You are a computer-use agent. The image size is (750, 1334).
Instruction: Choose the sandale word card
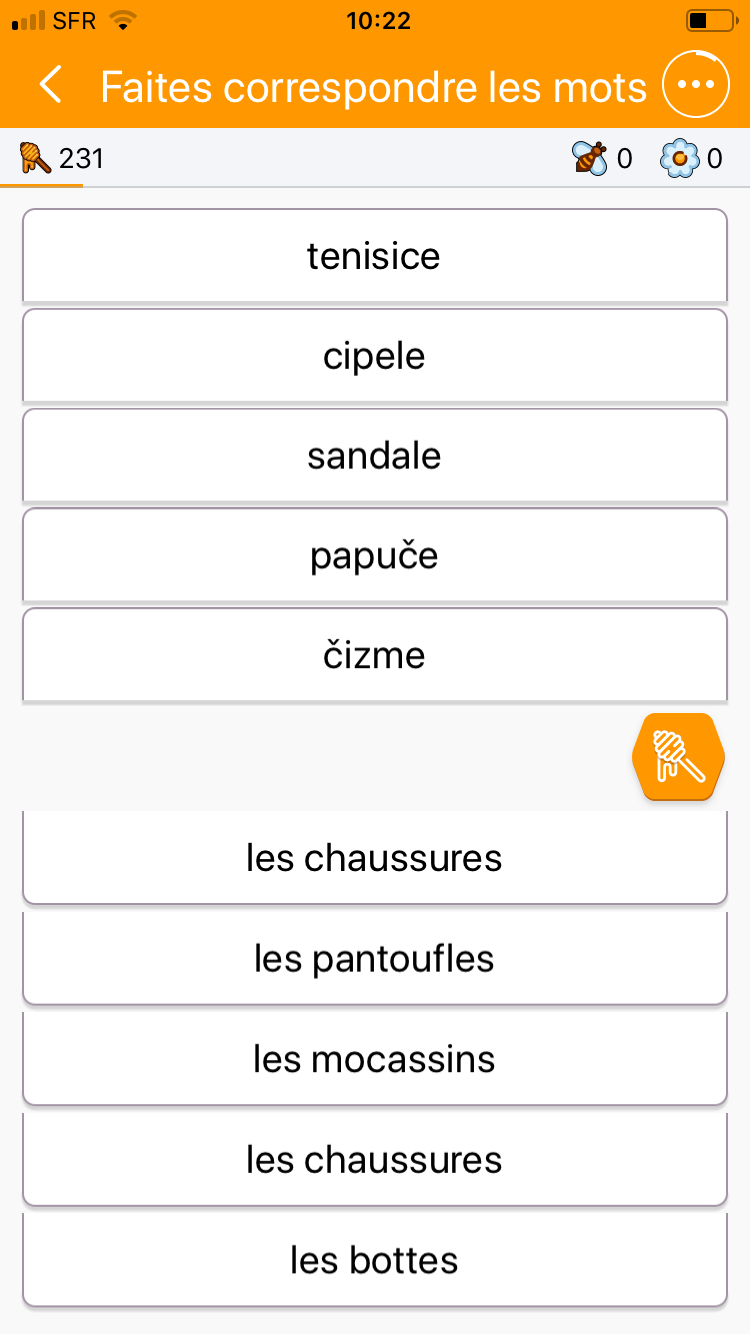pyautogui.click(x=374, y=456)
